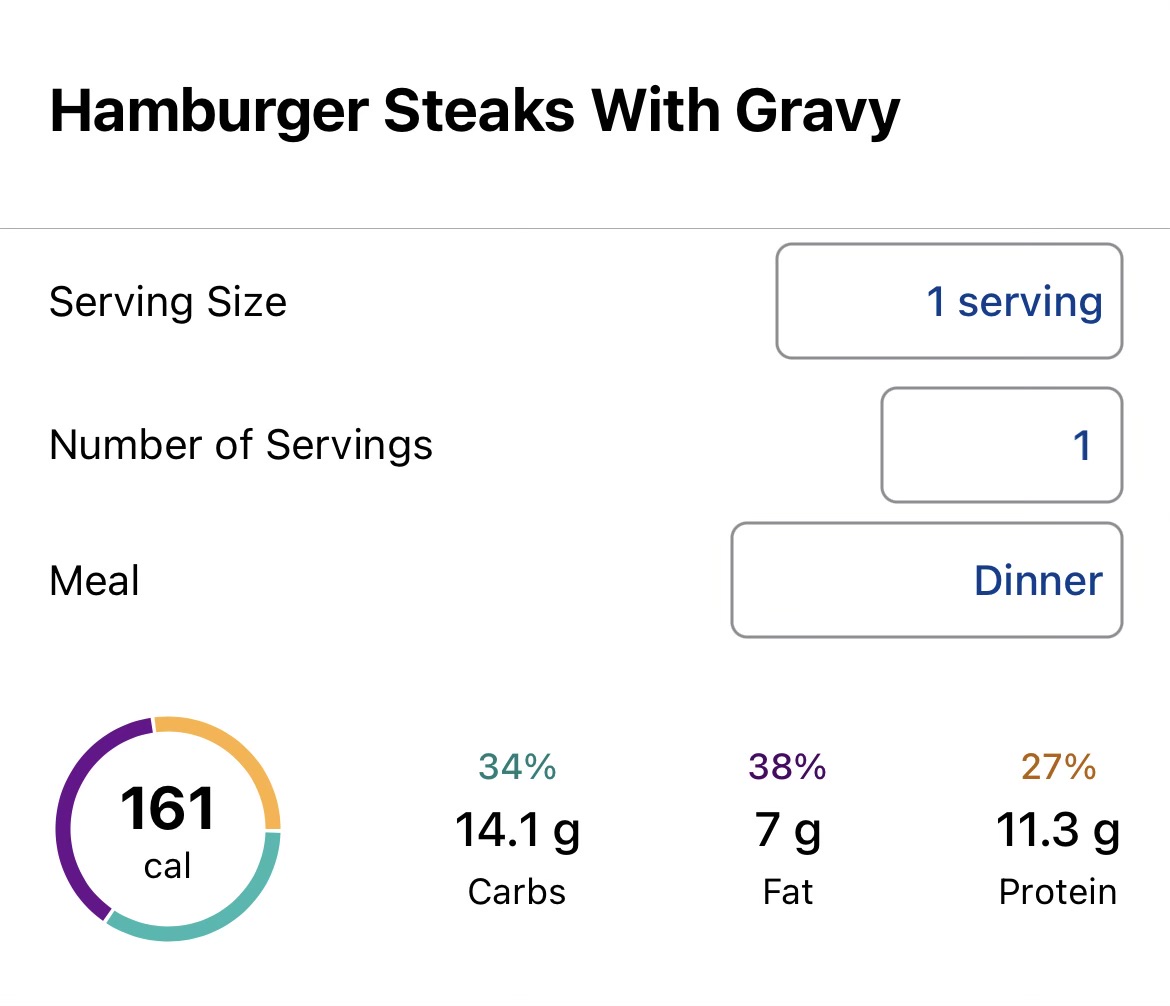Click the "Meal" row label
Screen dimensions: 1170x1006
pos(95,580)
